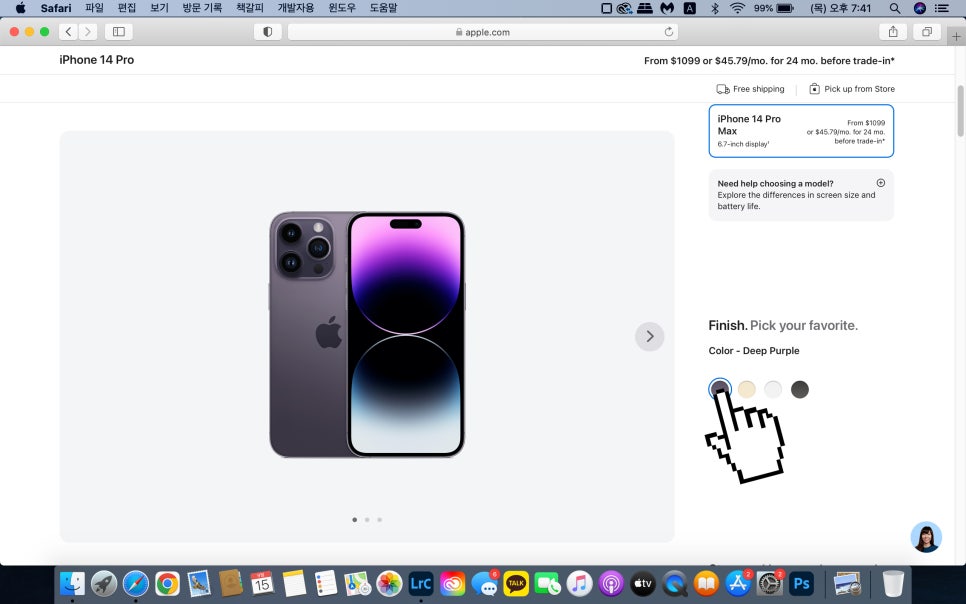Open the 파일 menu
Viewport: 966px width, 604px height.
point(94,8)
